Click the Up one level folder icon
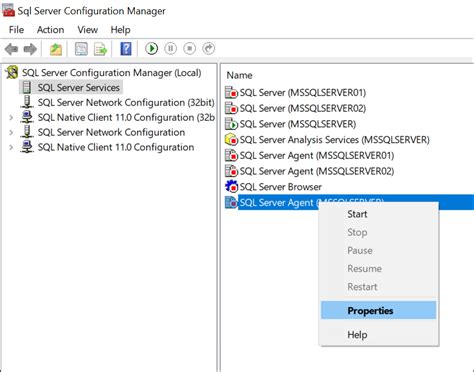Image resolution: width=474 pixels, height=372 pixels. [x=56, y=49]
